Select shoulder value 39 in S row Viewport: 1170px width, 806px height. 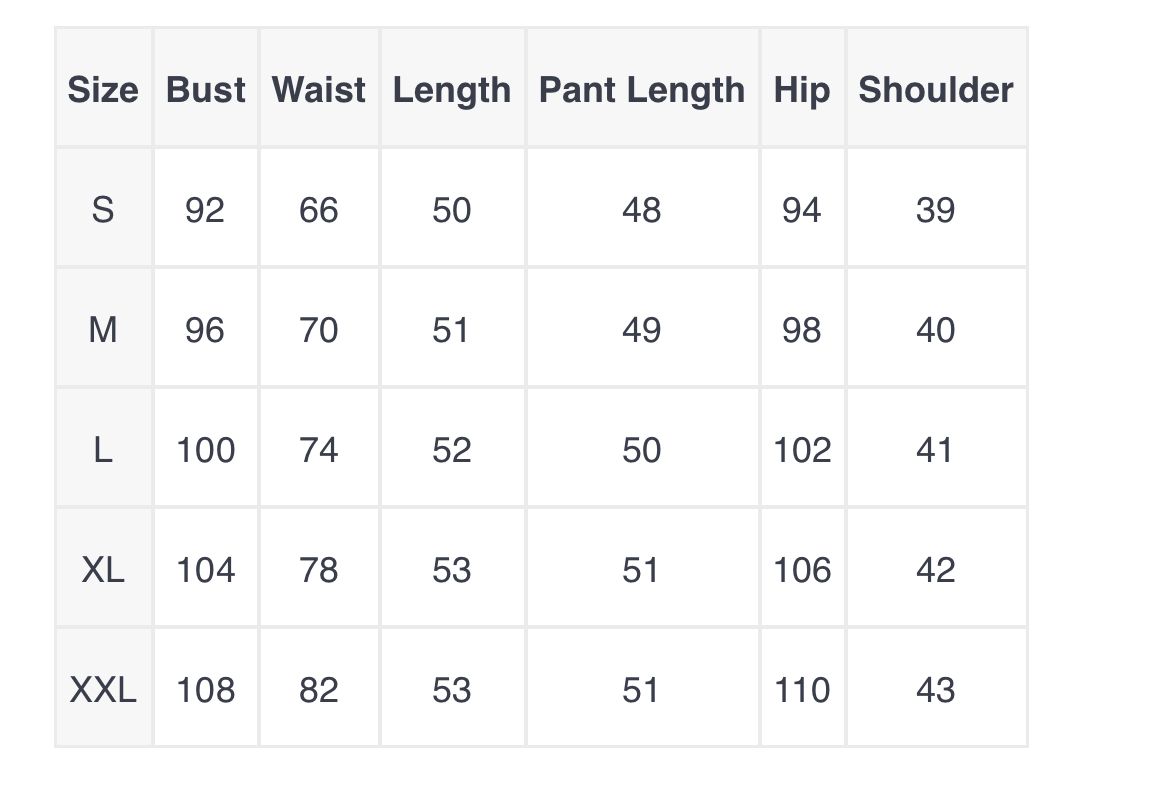pos(936,210)
